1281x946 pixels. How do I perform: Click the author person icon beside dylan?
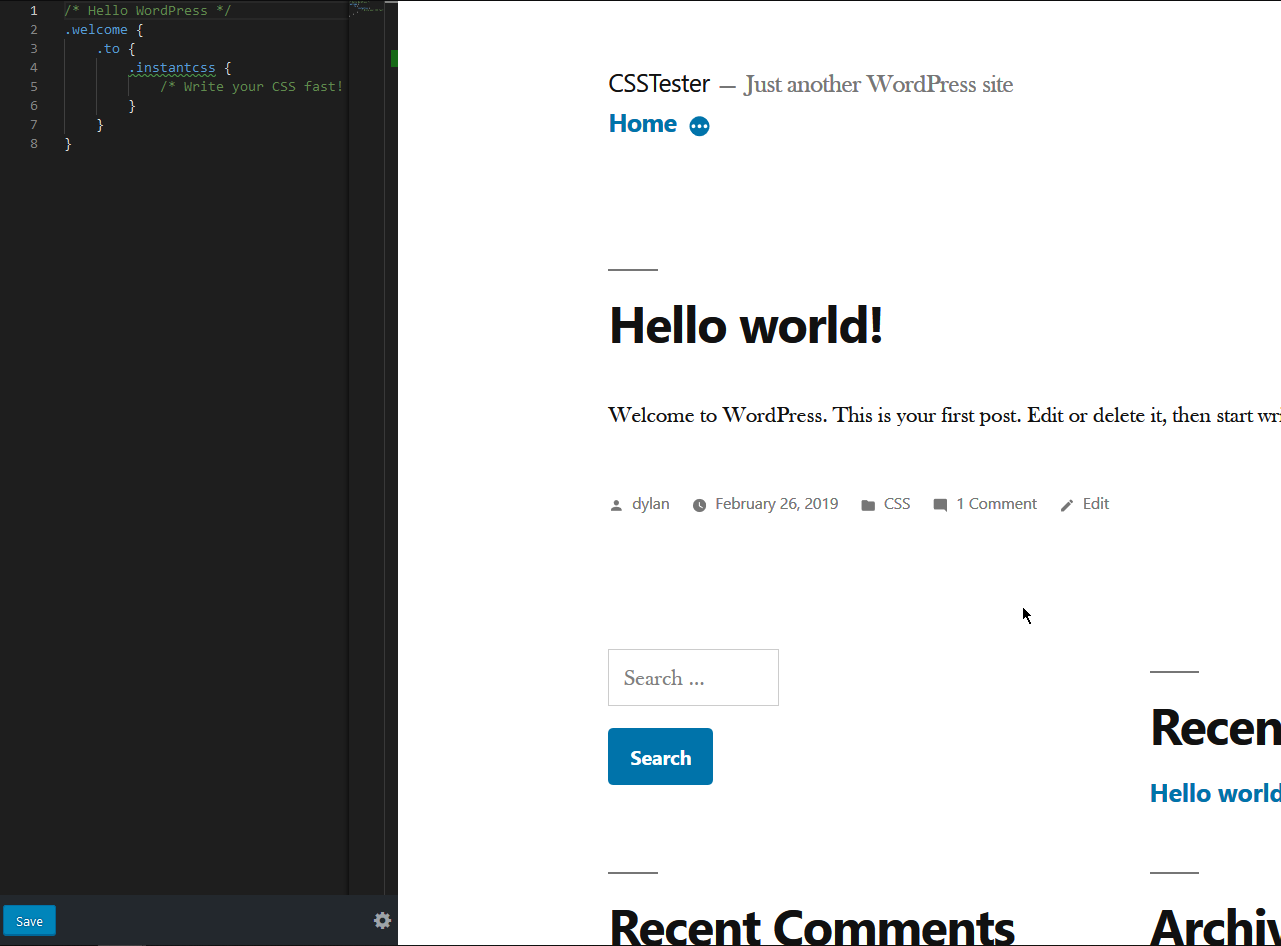616,504
